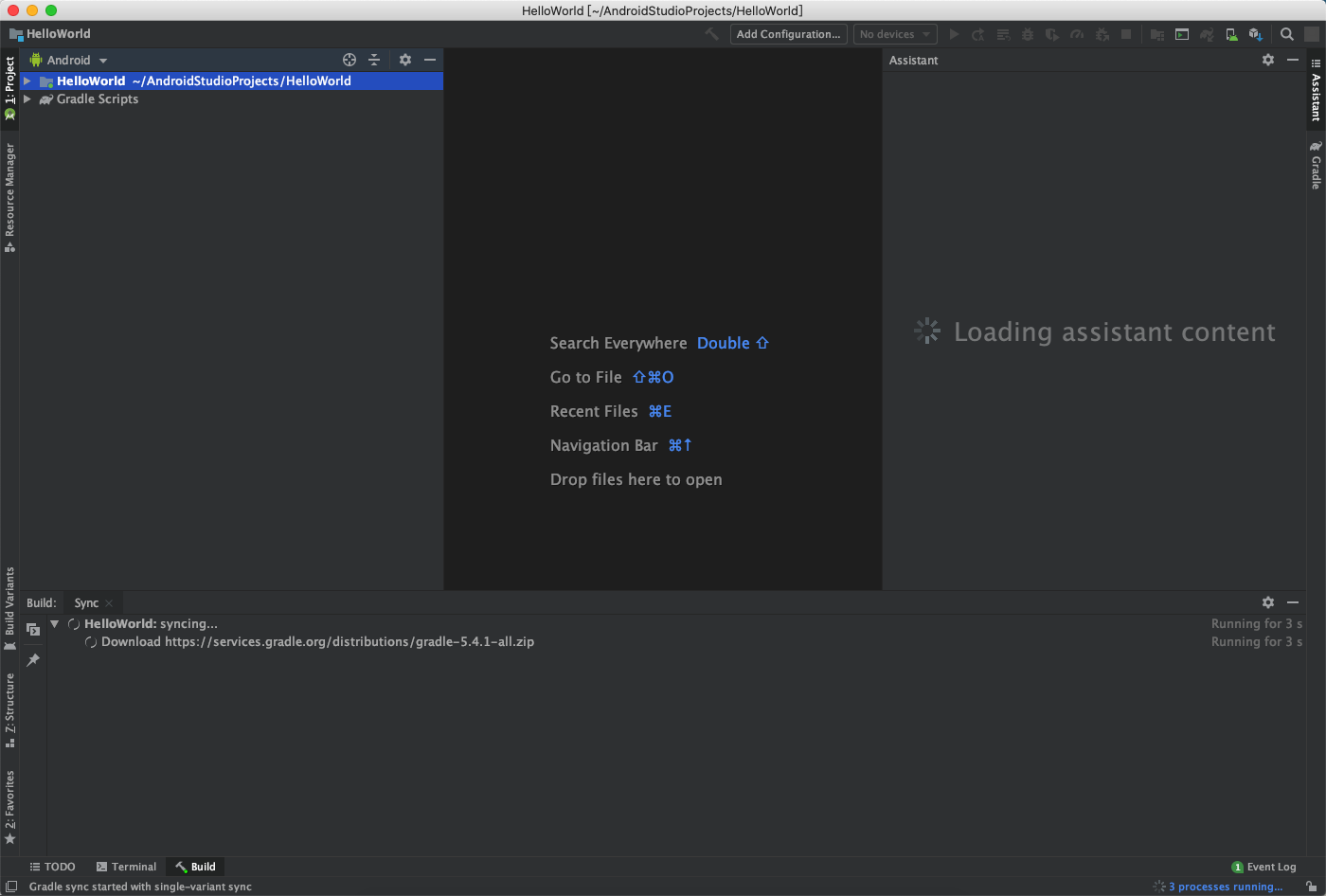Click the Gradle sync started status message
1326x896 pixels.
pyautogui.click(x=140, y=887)
